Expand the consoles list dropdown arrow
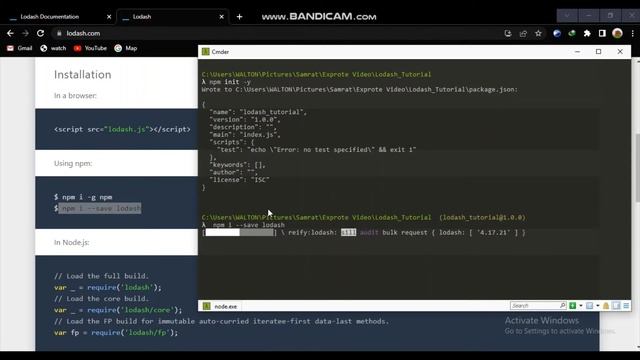Screen dimensions: 640x360 click(x=598, y=306)
